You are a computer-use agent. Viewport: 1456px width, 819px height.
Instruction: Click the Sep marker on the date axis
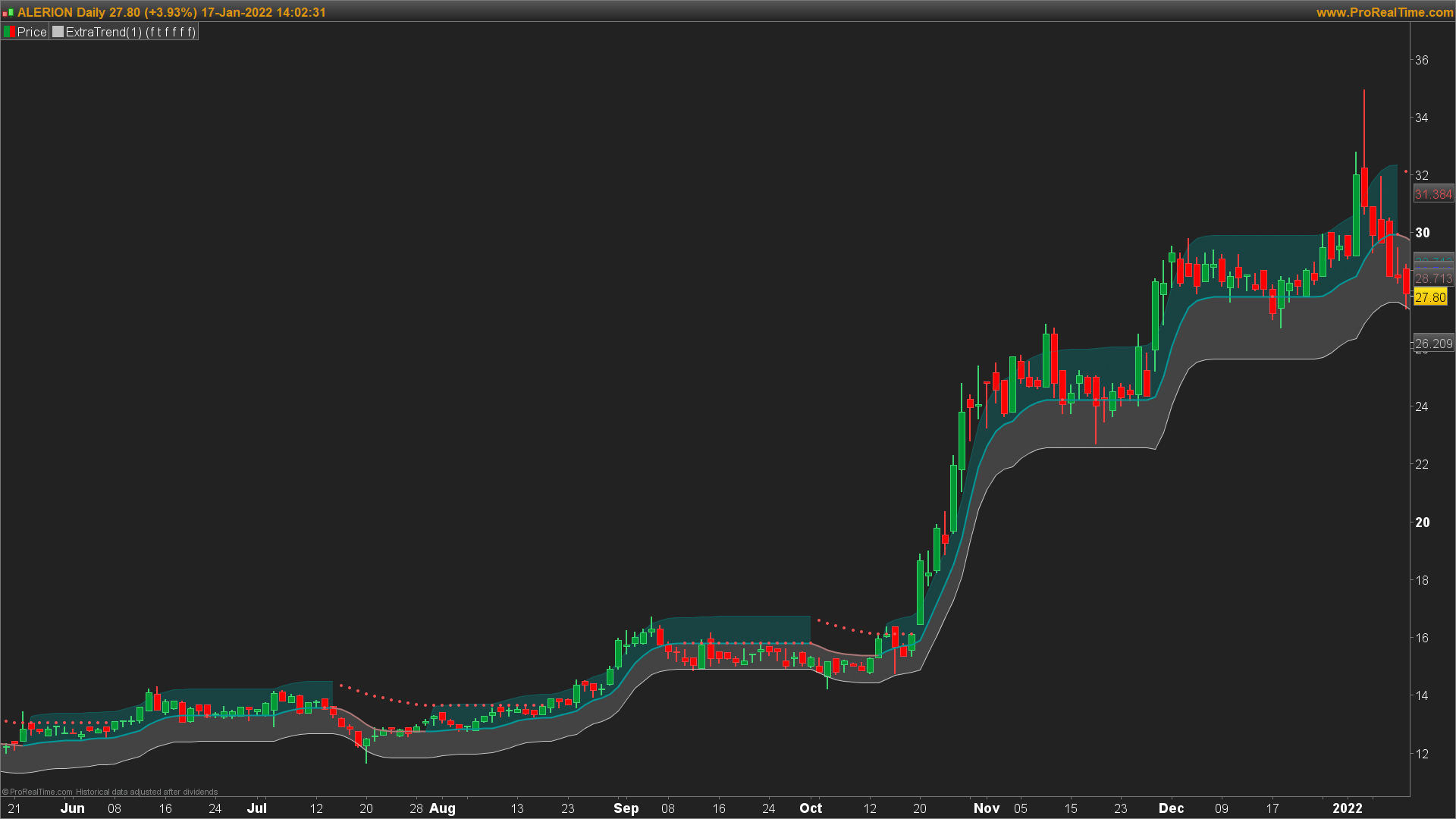[626, 808]
